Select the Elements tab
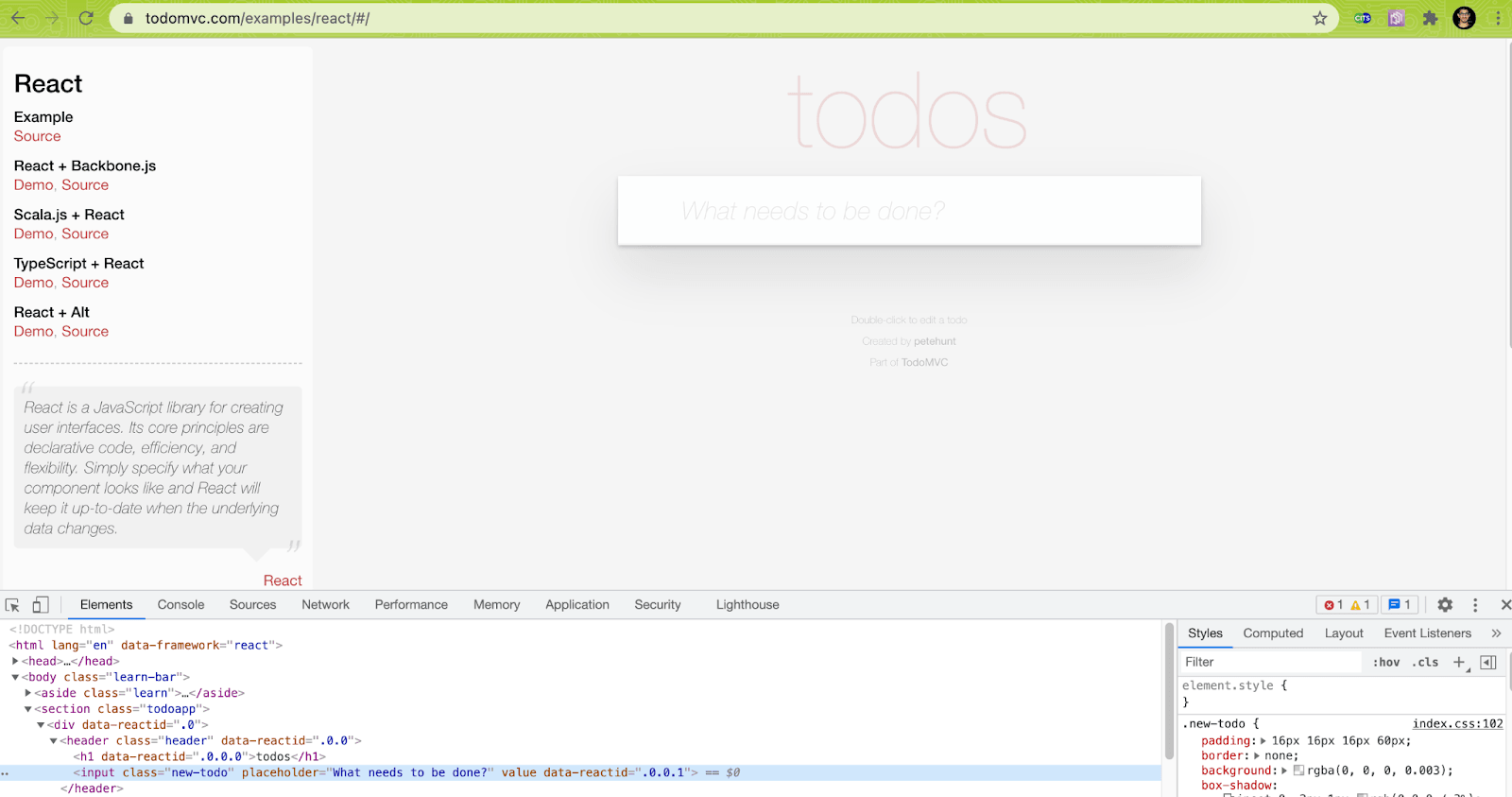The image size is (1512, 797). 106,605
